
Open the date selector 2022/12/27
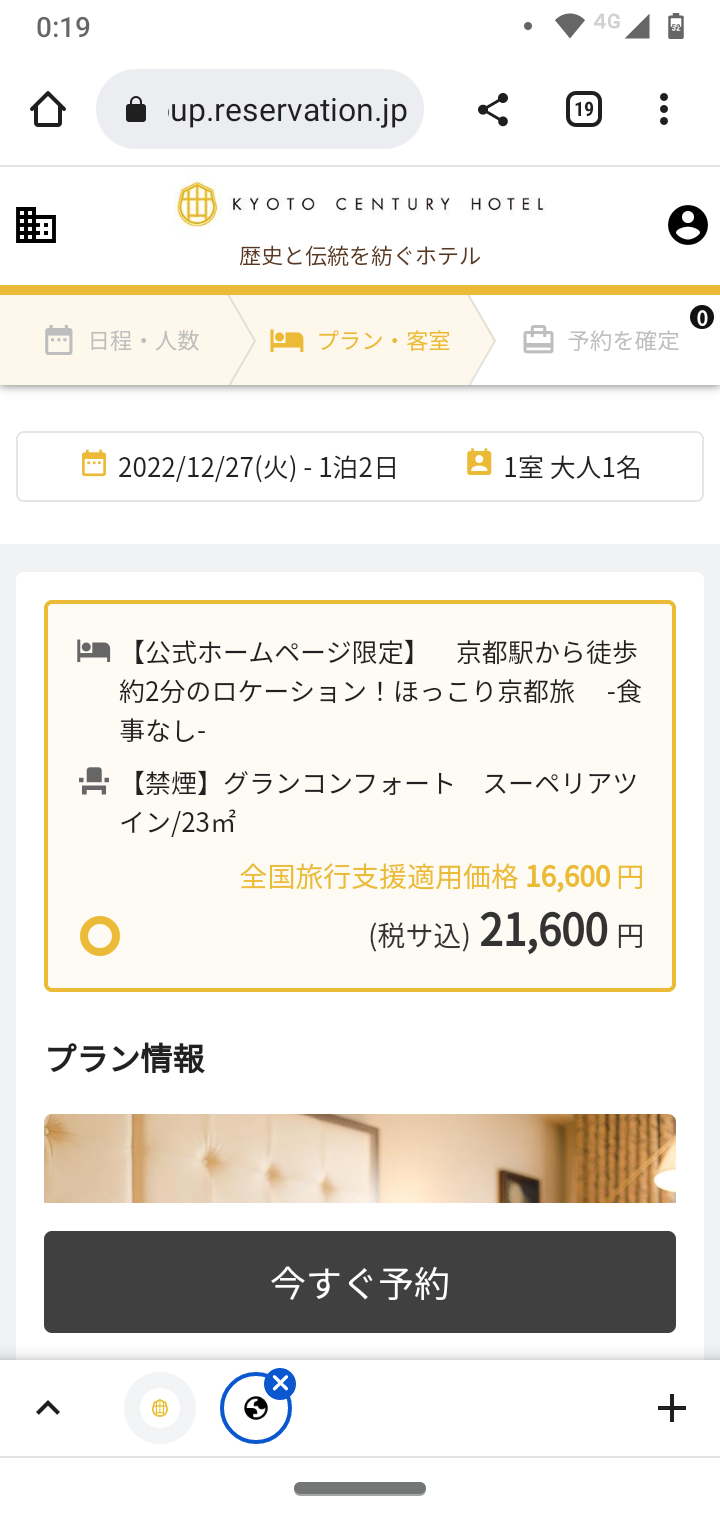tap(240, 466)
